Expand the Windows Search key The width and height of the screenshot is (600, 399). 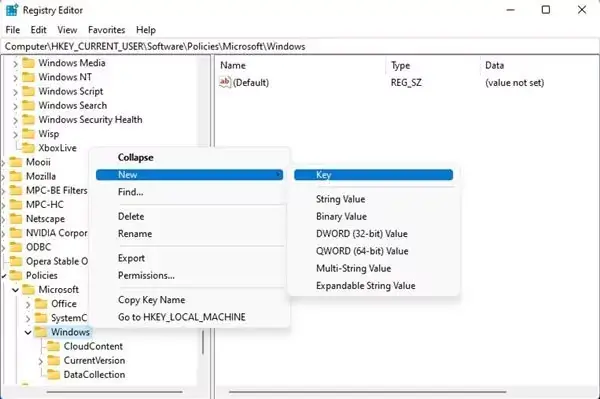tap(15, 106)
